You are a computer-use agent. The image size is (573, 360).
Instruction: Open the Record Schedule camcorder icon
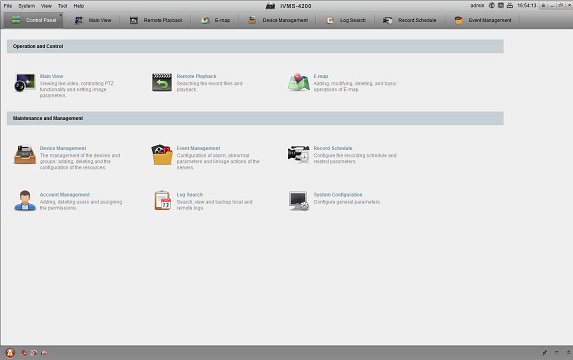pos(299,154)
